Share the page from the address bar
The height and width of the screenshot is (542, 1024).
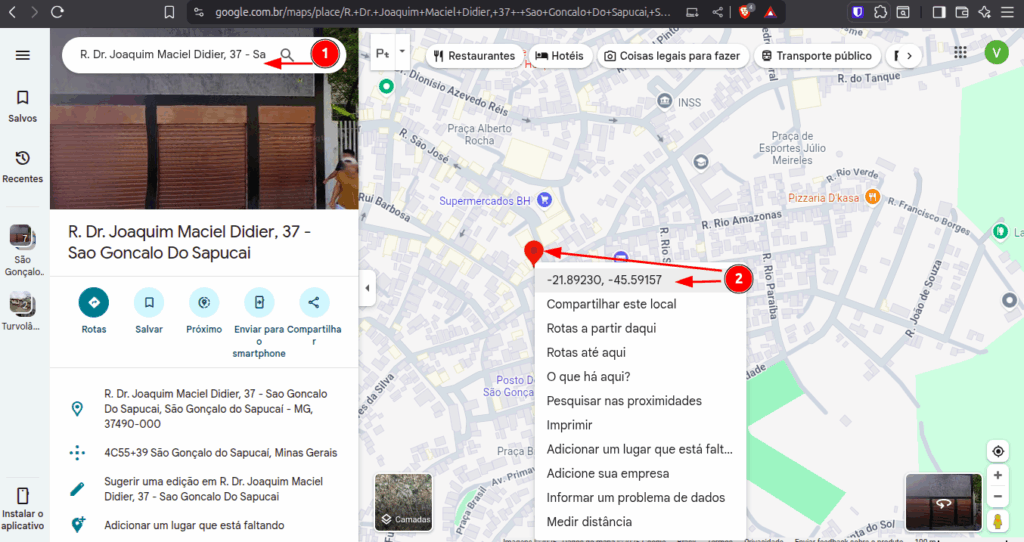pos(717,12)
